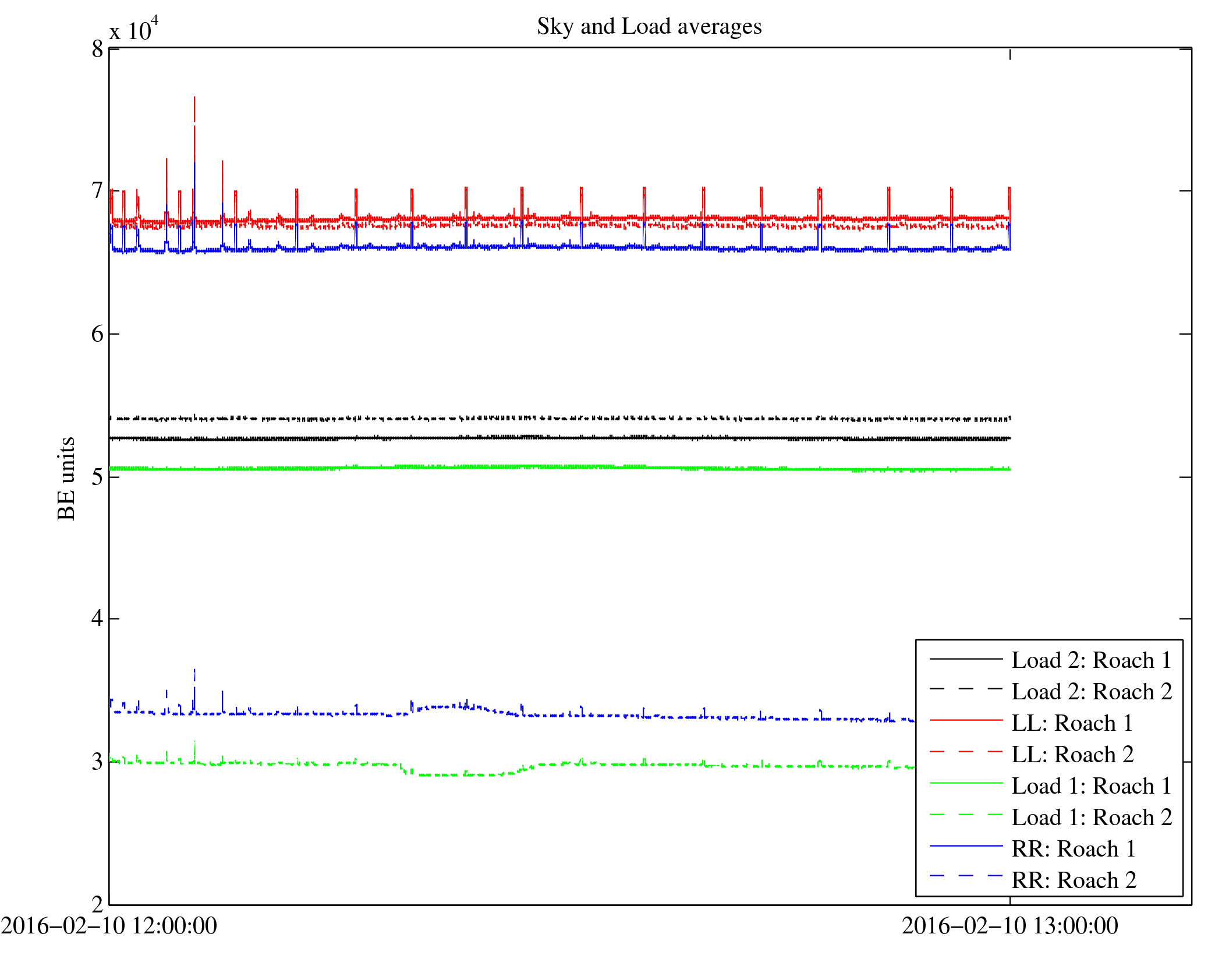Image resolution: width=1208 pixels, height=980 pixels.
Task: Select legend entry 'RR: Roach 1'
Action: click(x=1073, y=849)
